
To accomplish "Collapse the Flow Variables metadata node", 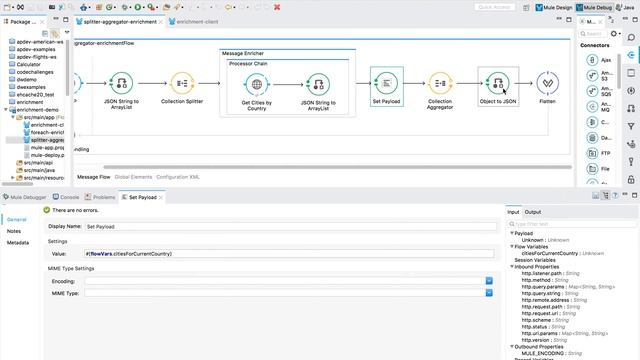I will point(512,247).
